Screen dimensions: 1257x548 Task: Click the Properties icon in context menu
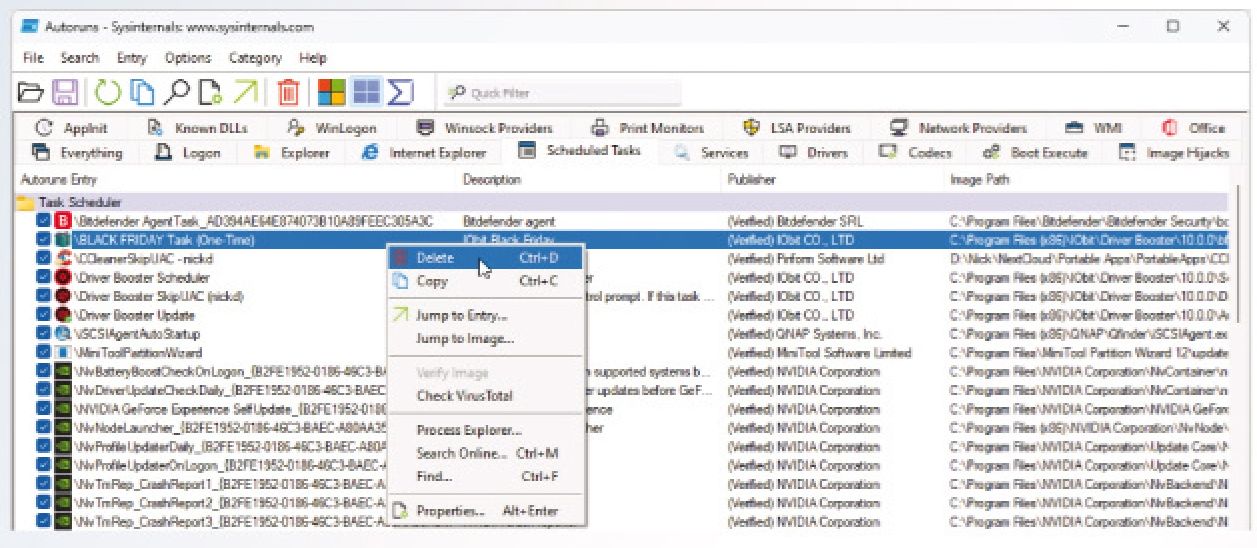(401, 511)
